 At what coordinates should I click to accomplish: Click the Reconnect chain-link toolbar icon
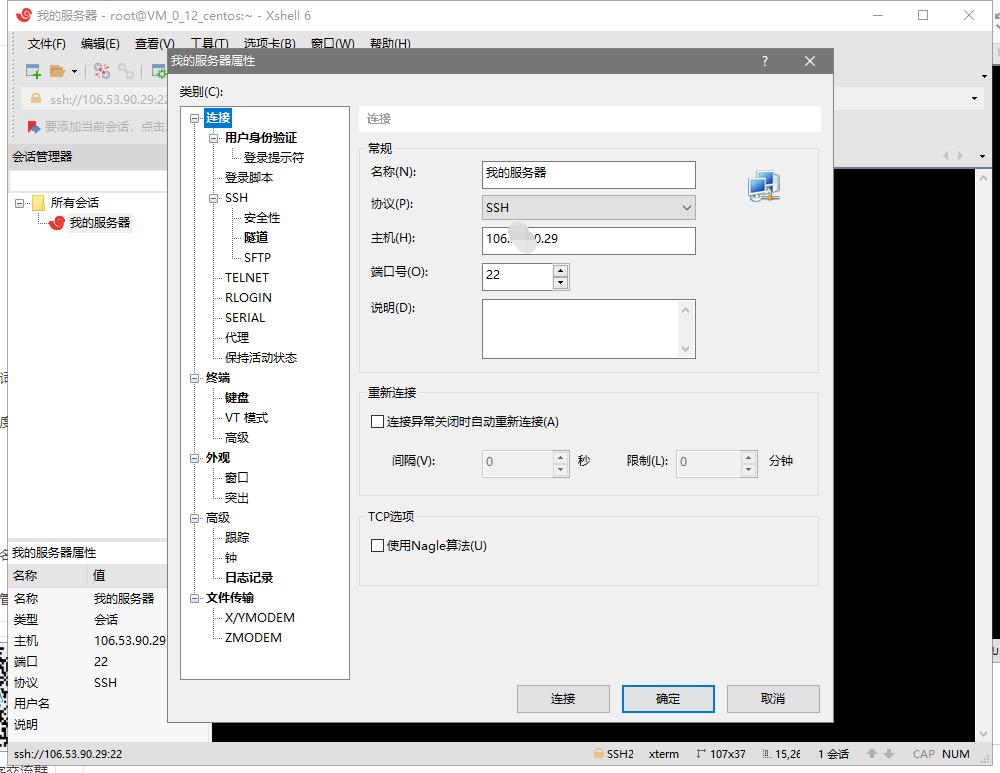[x=126, y=71]
